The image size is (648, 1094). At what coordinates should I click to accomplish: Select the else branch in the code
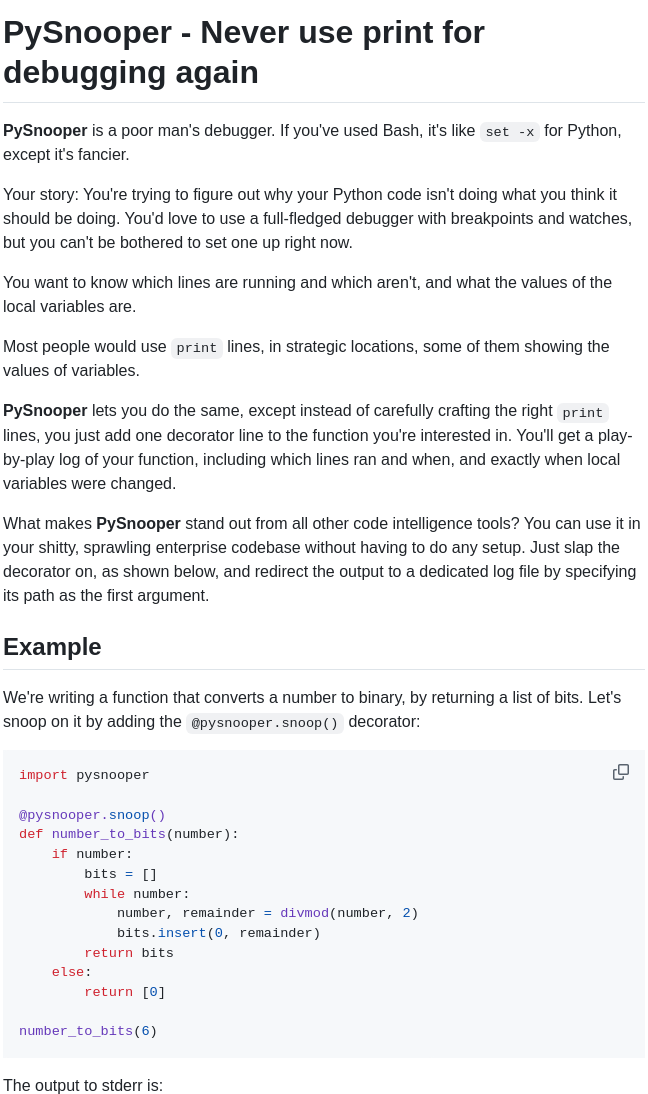click(68, 972)
